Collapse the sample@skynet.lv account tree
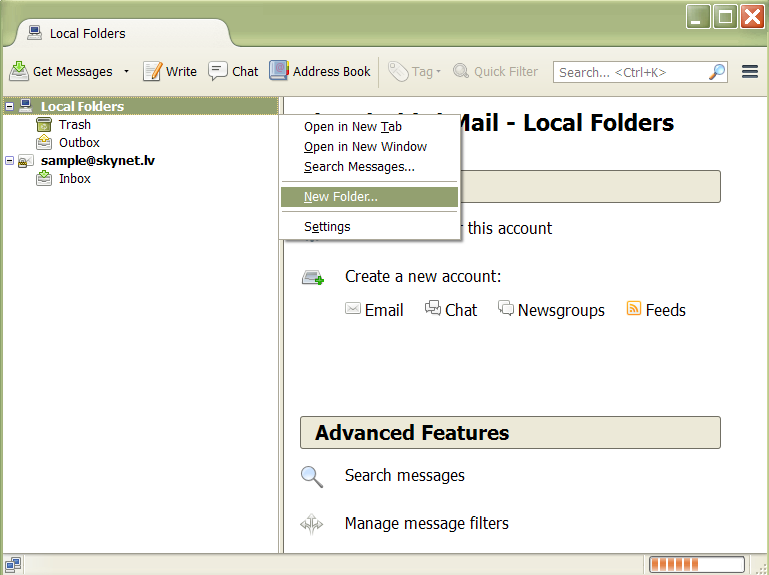769x575 pixels. click(9, 161)
